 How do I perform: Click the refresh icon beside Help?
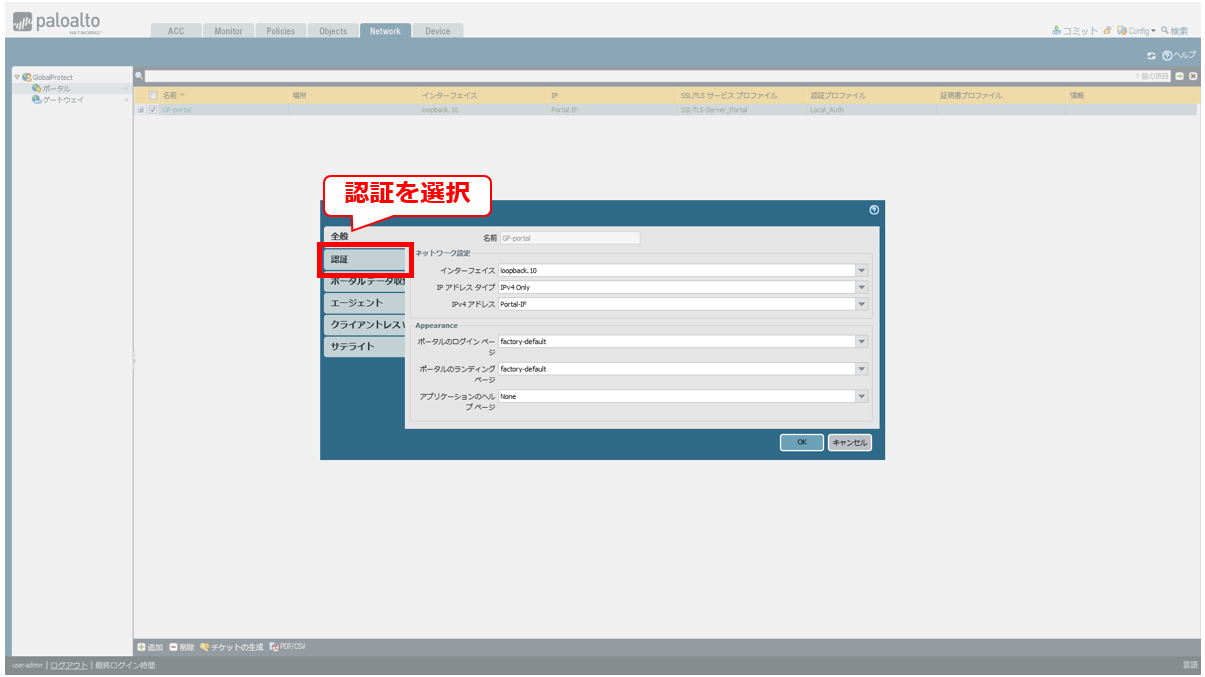1151,55
